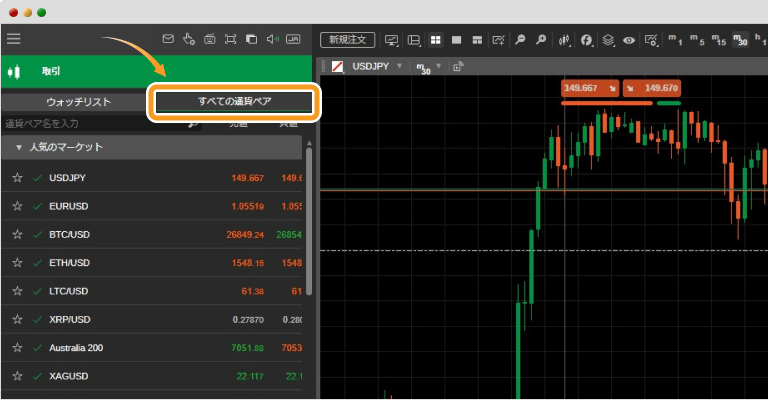Zoom in the chart
The width and height of the screenshot is (768, 400).
(541, 40)
